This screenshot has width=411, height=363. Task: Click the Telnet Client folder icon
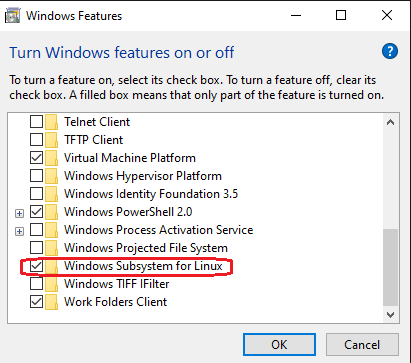[51, 122]
